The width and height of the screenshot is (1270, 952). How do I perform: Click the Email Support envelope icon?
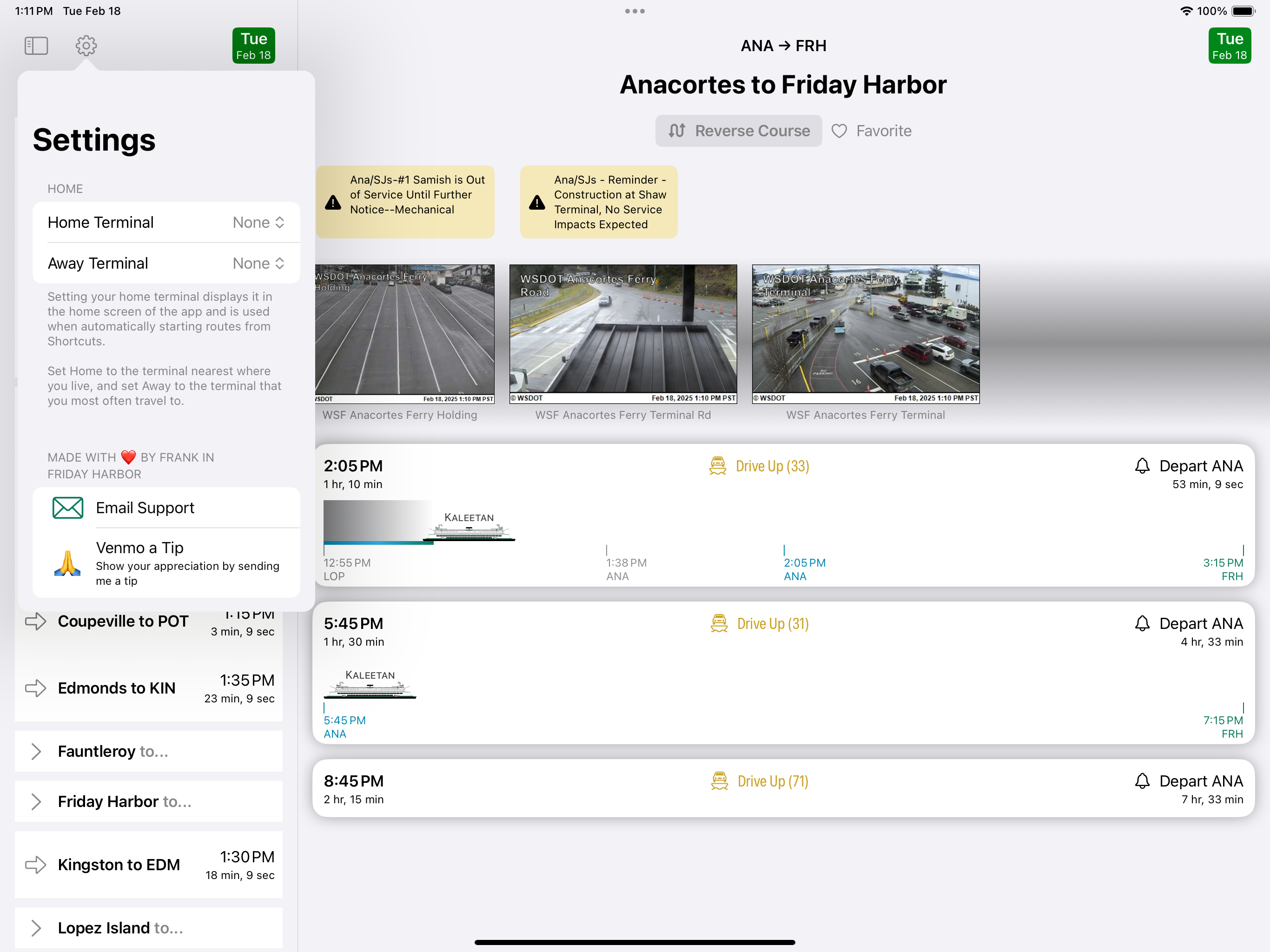[68, 508]
